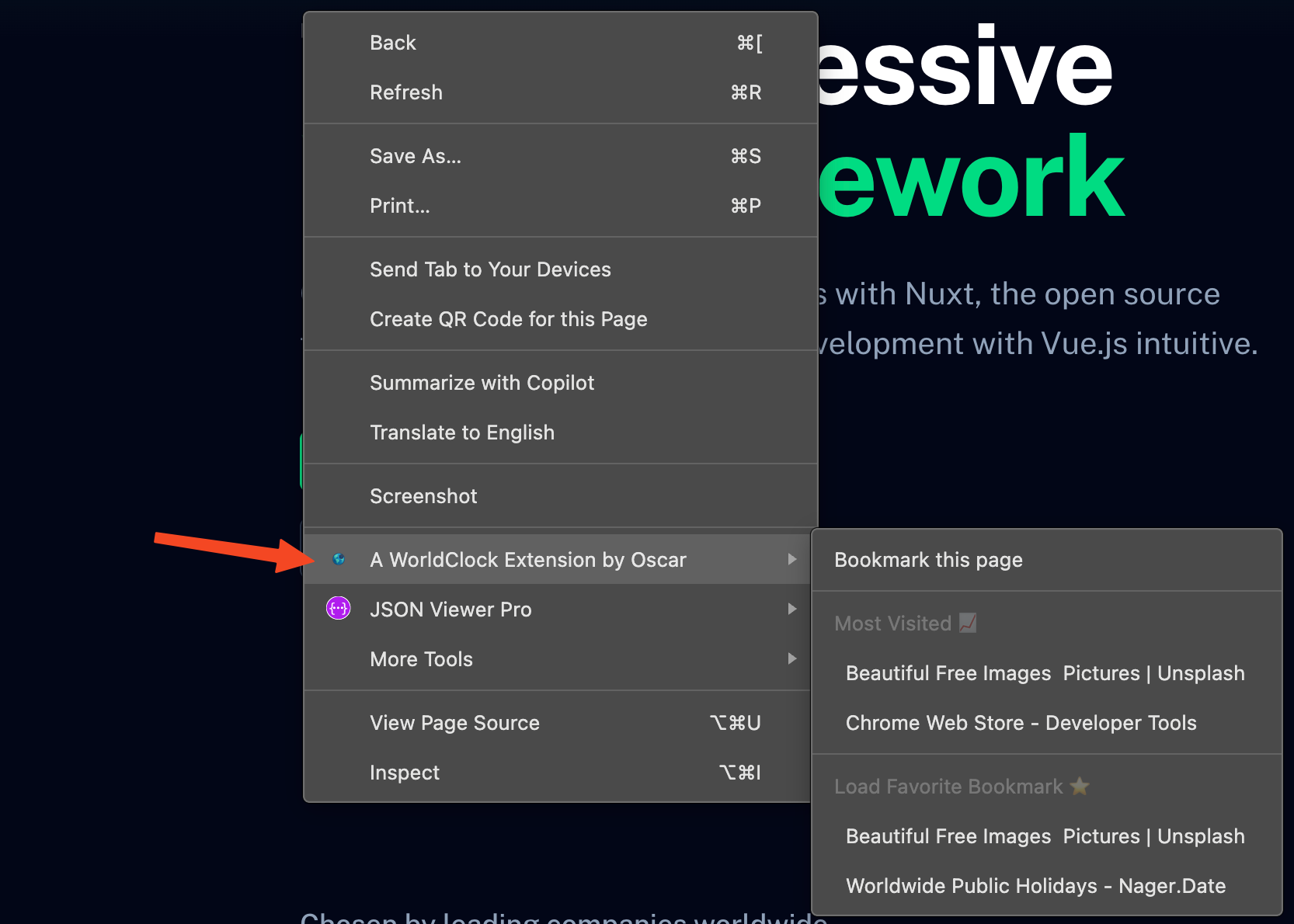Screen dimensions: 1294x924
Task: Open the More Tools submenu
Action: (421, 658)
